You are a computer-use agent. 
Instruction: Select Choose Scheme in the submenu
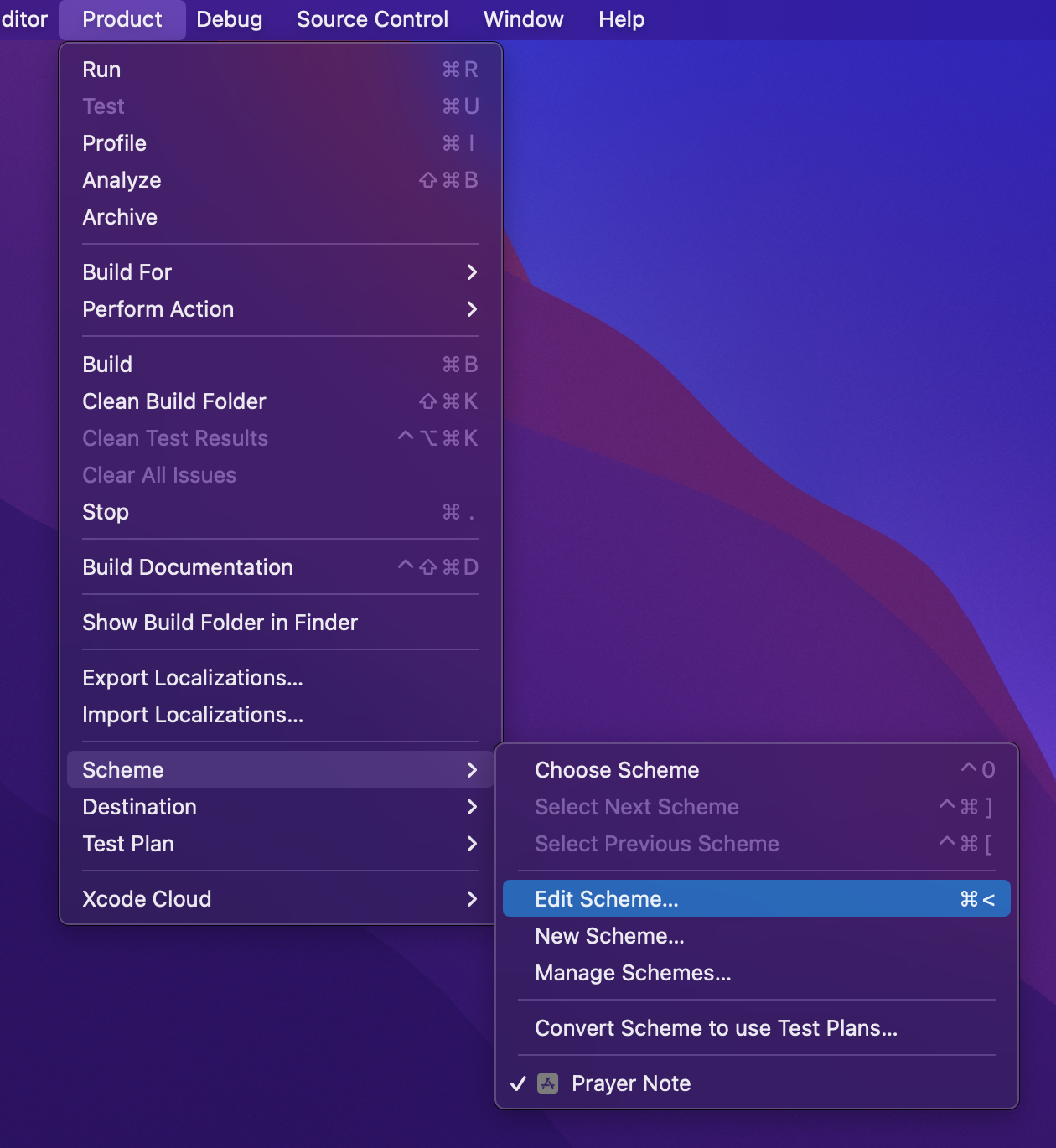757,770
